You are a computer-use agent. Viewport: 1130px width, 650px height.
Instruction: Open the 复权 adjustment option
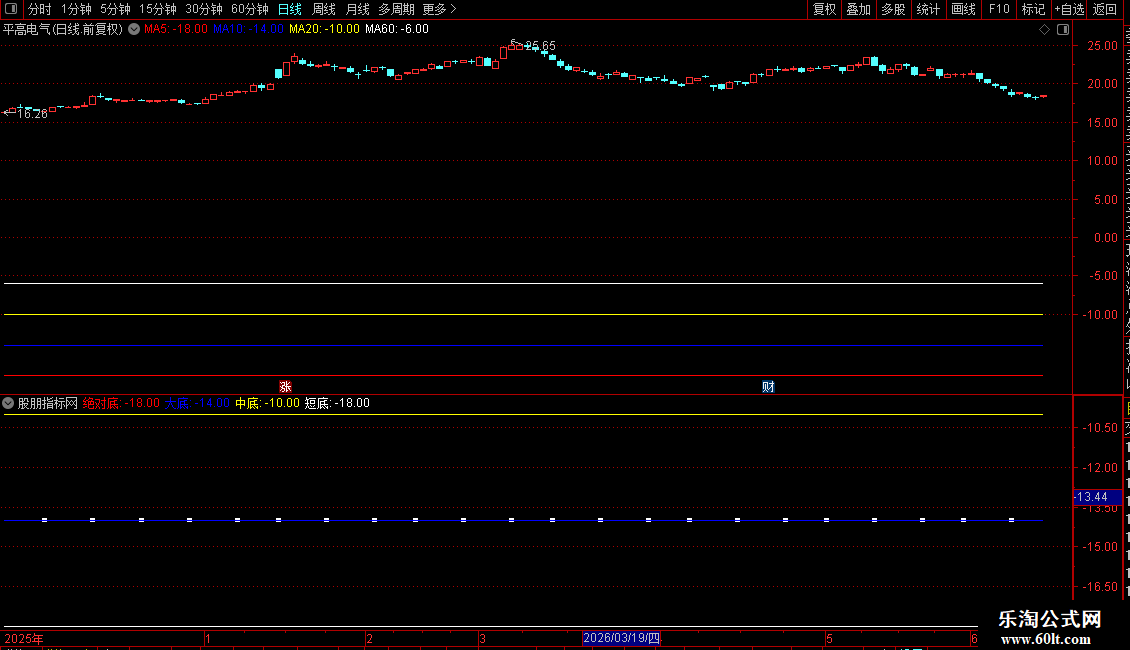(x=824, y=9)
